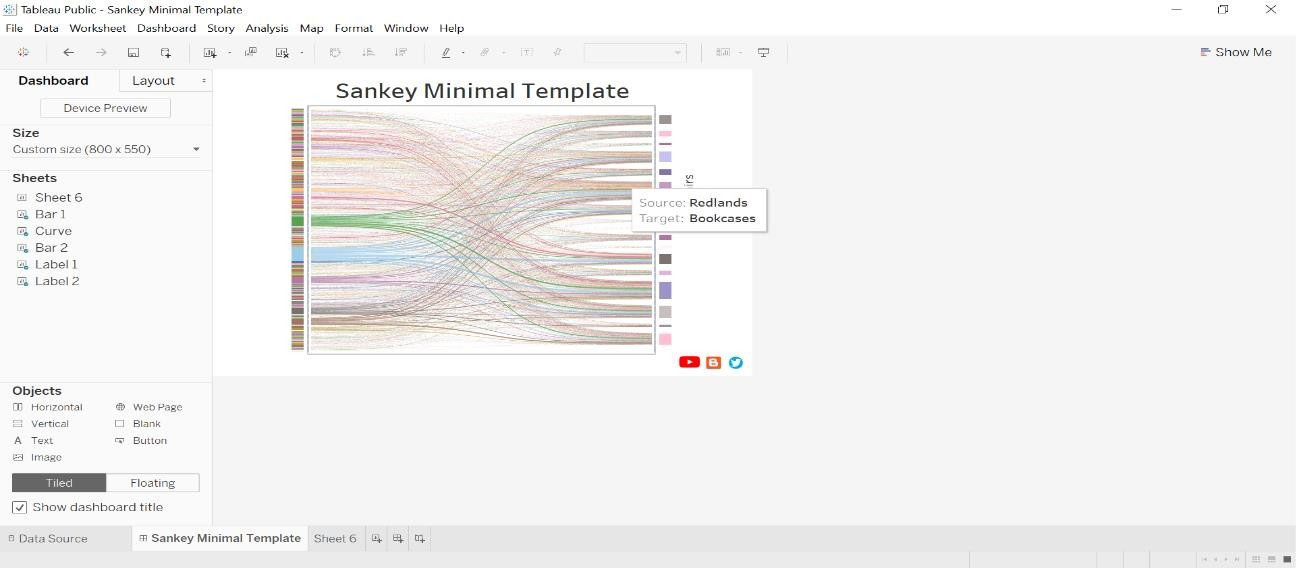Click New Story tab icon
This screenshot has height=568, width=1296.
pos(420,538)
